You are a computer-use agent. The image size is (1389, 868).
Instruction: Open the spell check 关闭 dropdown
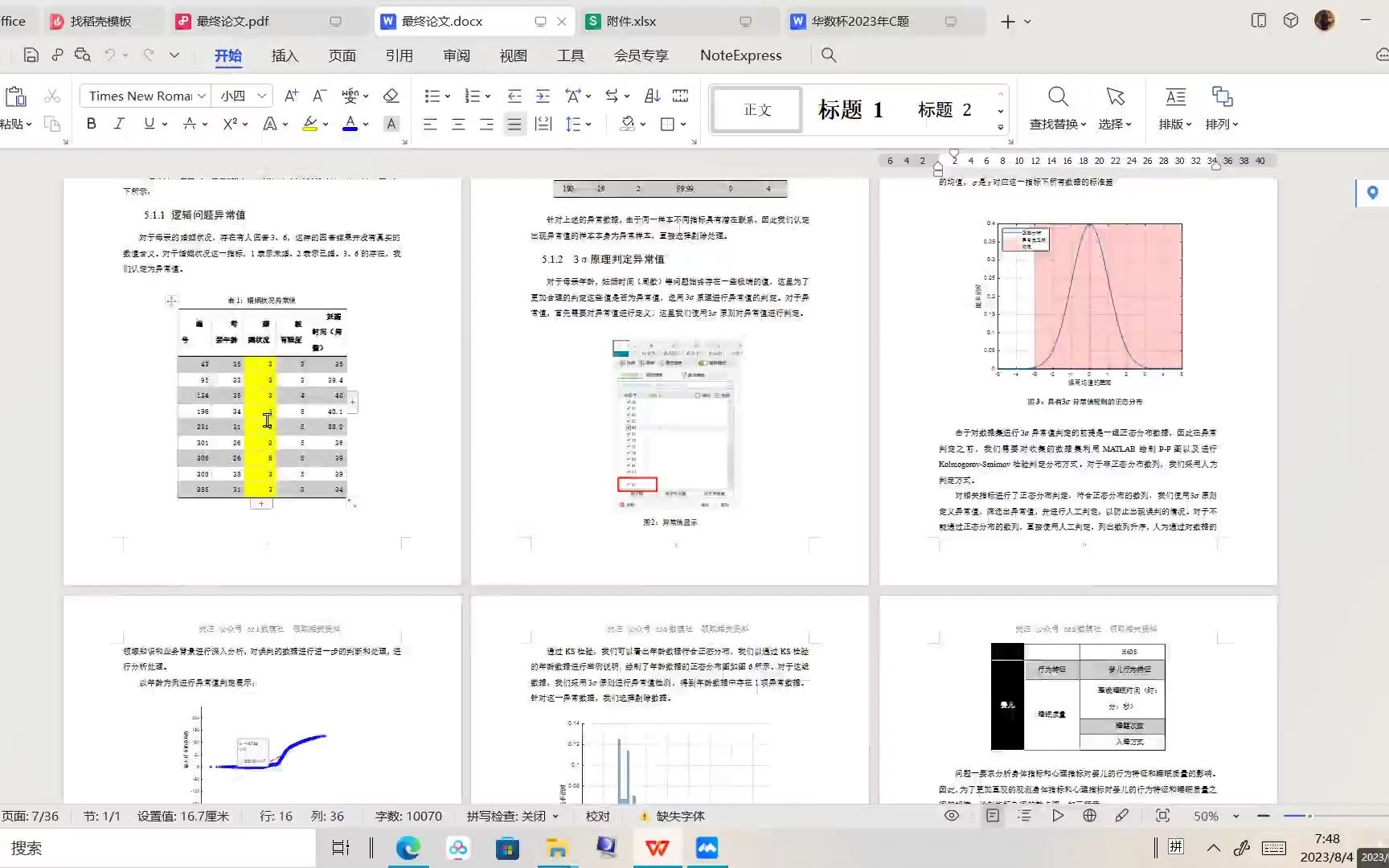click(x=555, y=816)
